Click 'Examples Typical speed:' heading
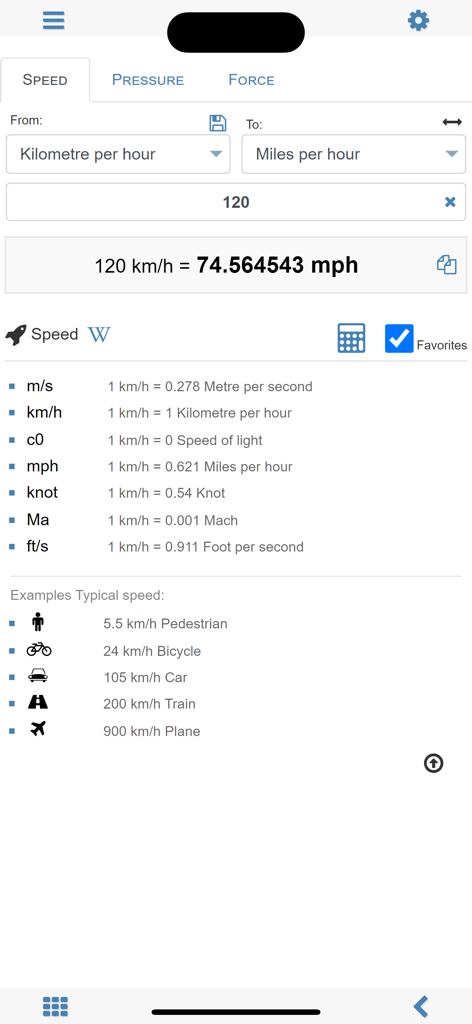 click(x=87, y=596)
